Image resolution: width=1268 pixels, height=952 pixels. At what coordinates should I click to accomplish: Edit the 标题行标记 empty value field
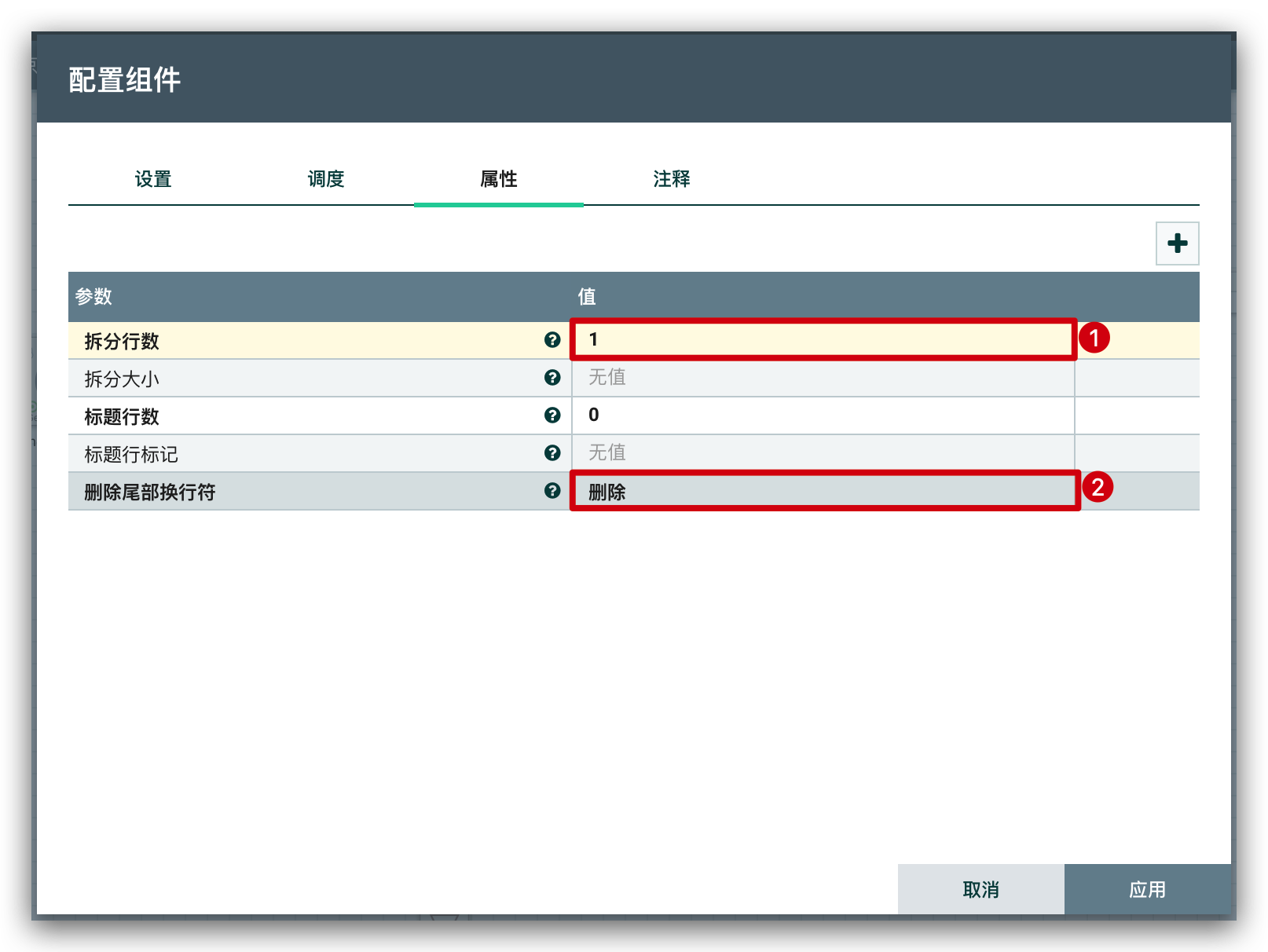click(822, 453)
